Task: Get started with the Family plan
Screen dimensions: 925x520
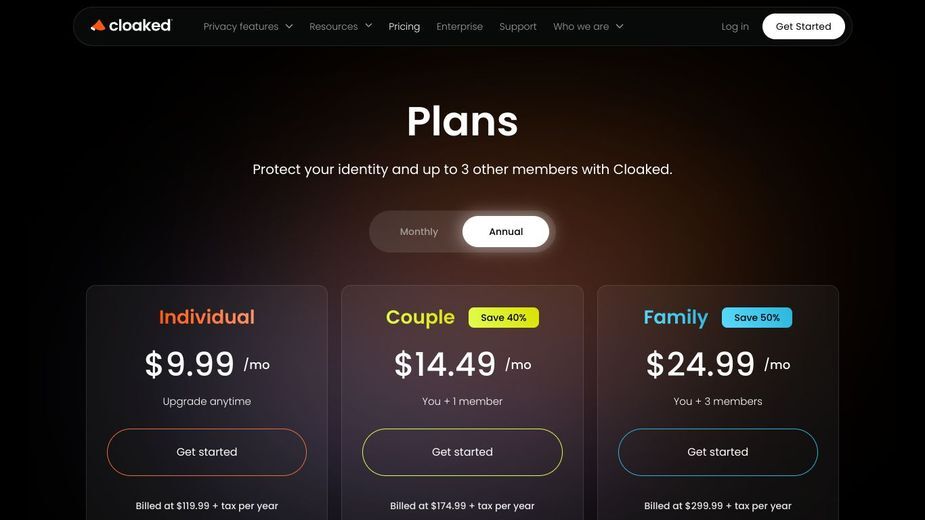Action: 717,452
